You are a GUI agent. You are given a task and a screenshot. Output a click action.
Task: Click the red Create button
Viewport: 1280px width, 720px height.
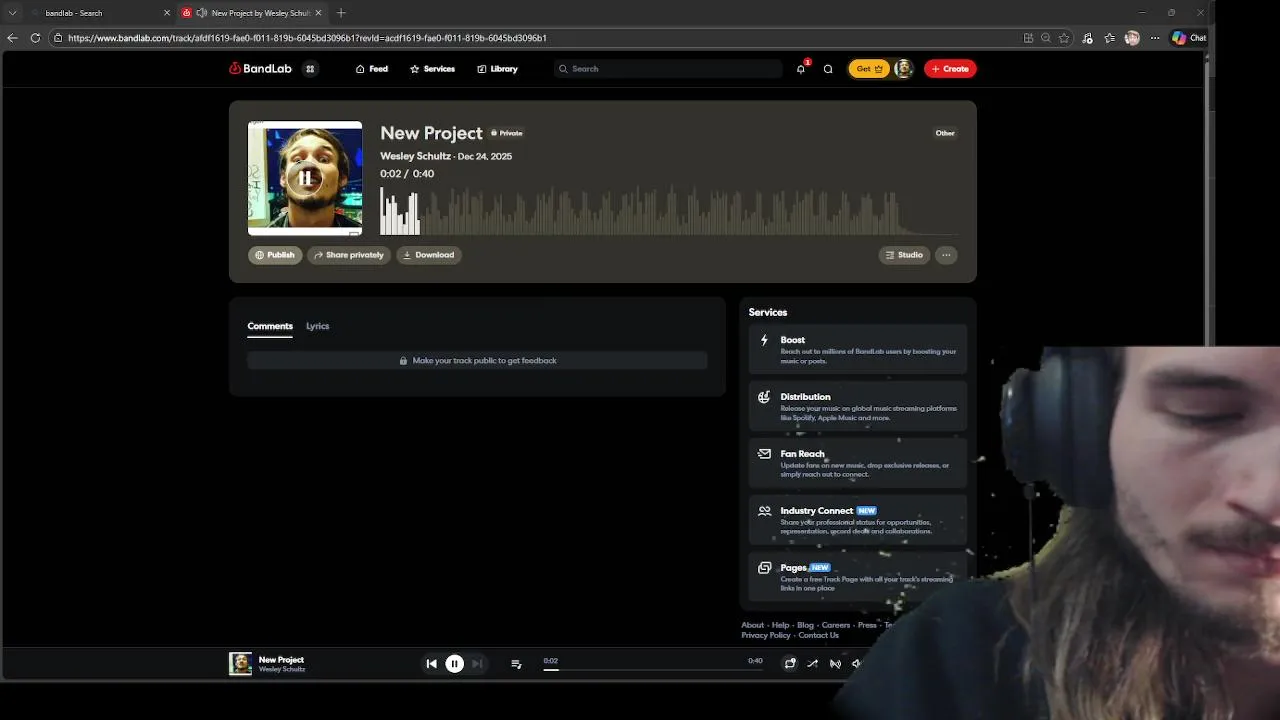click(x=950, y=69)
